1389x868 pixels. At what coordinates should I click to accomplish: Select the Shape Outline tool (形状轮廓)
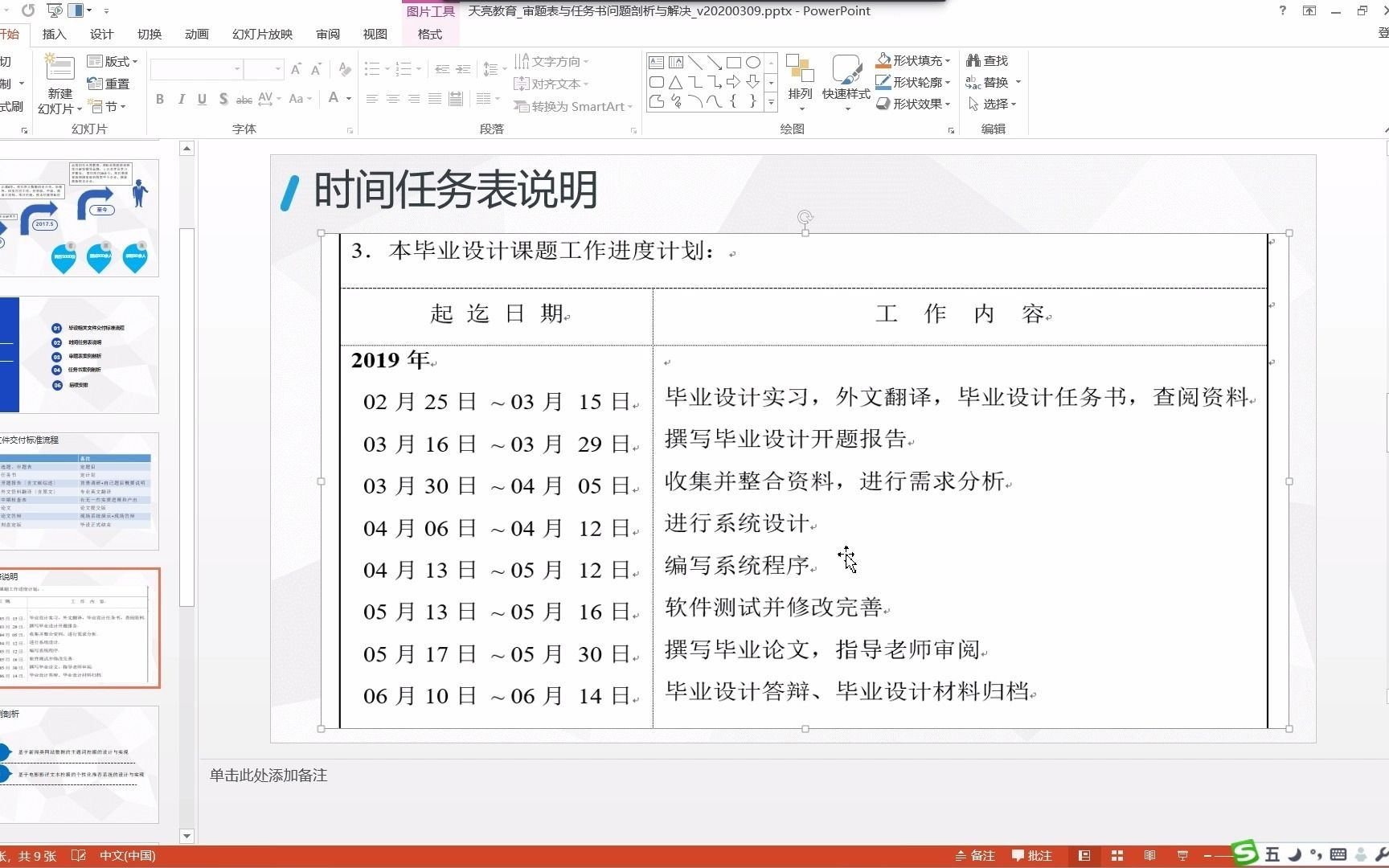coord(912,81)
